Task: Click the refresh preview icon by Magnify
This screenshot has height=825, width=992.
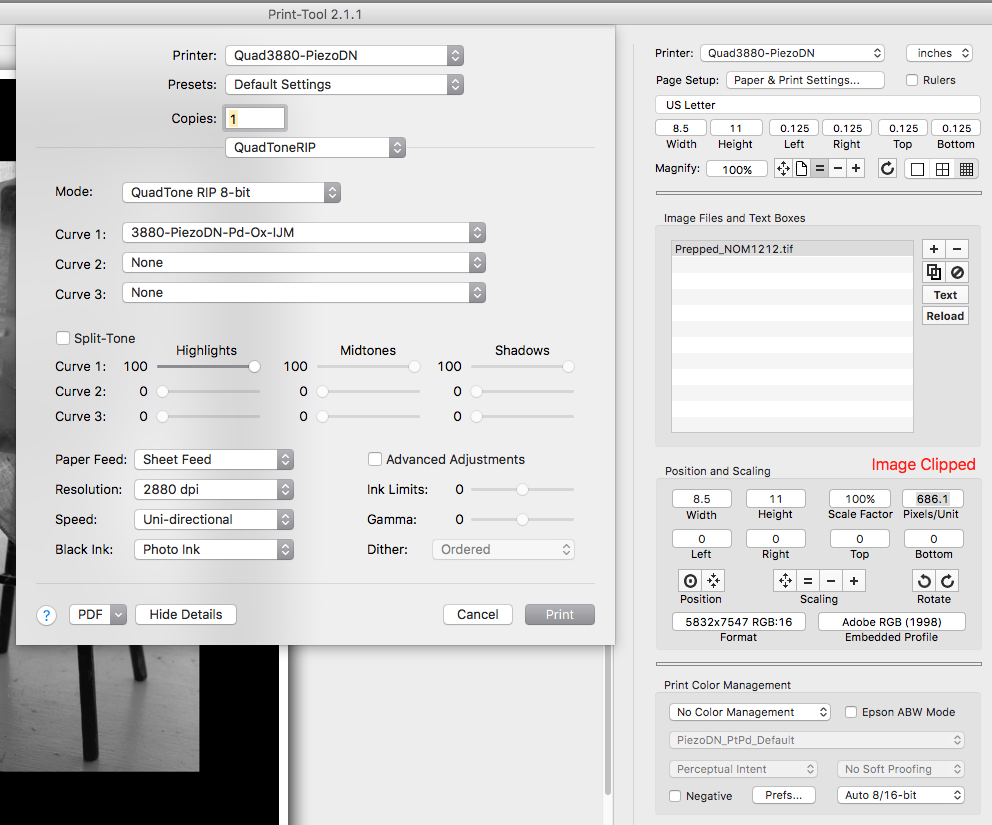Action: [x=887, y=169]
